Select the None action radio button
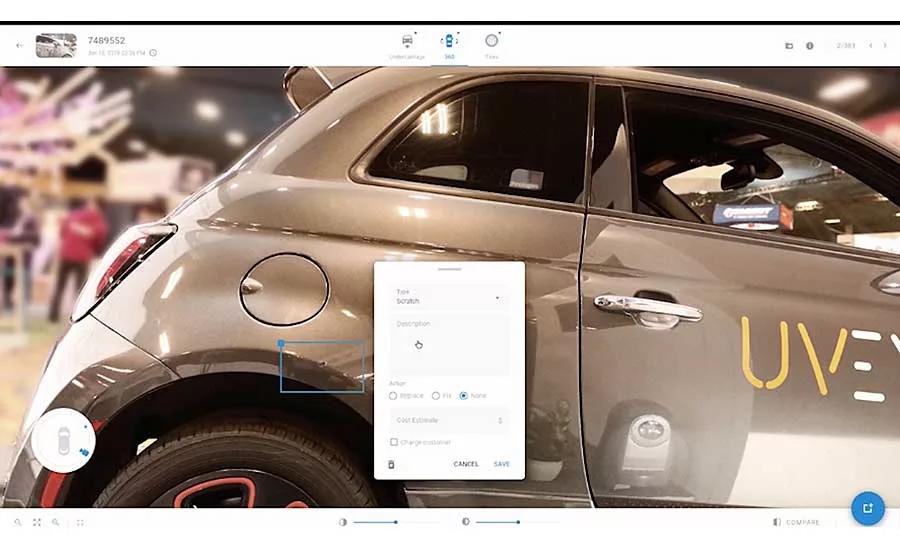 pos(463,396)
